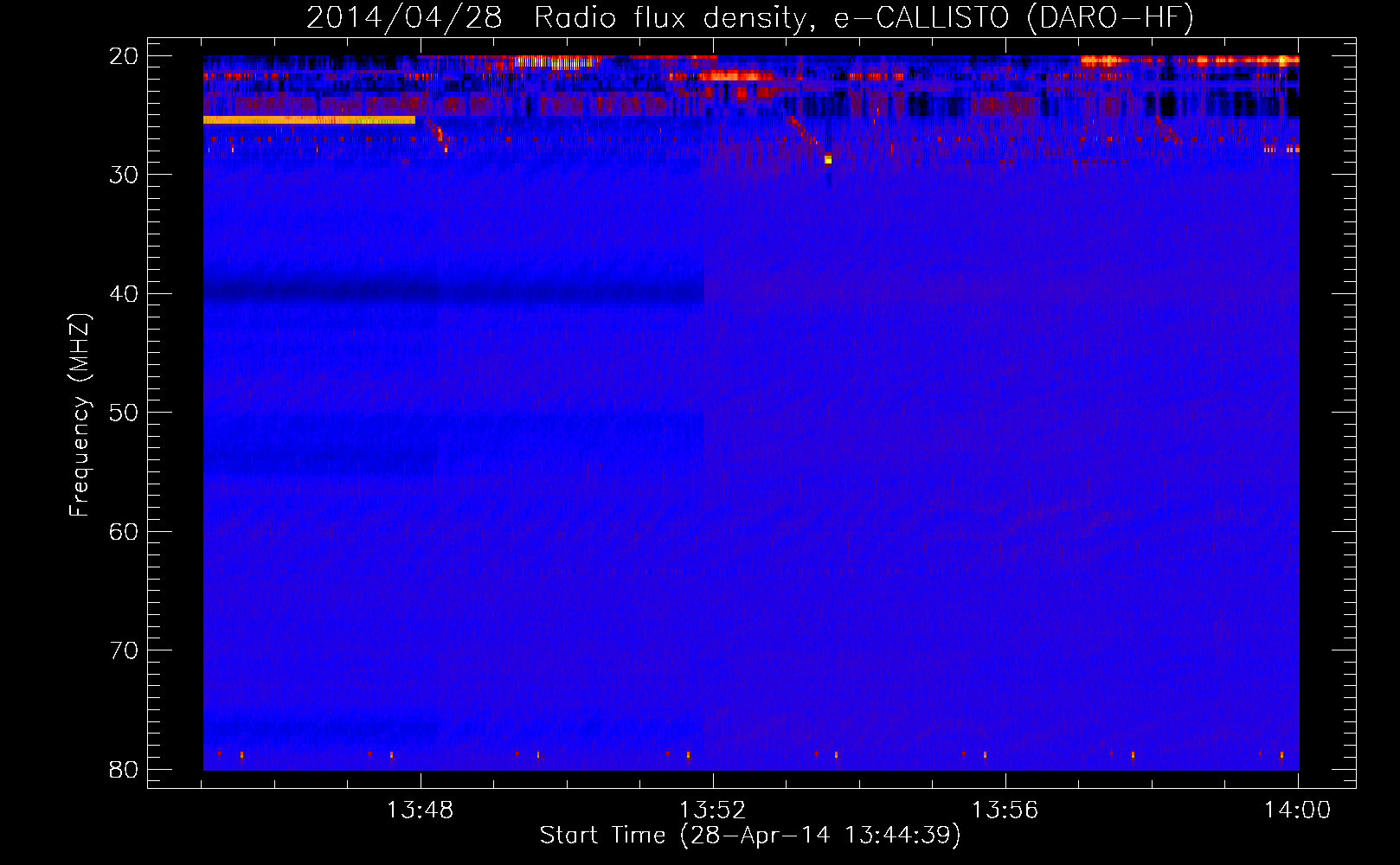Viewport: 1400px width, 865px height.
Task: Click the '70' frequency tick label
Action: (124, 650)
